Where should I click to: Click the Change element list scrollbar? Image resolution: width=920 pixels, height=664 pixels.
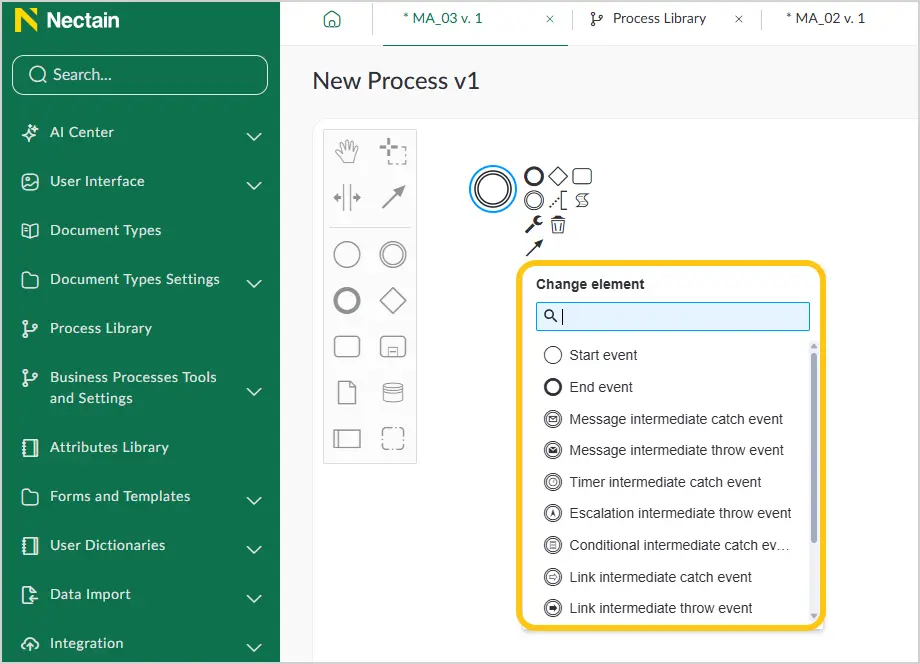814,447
